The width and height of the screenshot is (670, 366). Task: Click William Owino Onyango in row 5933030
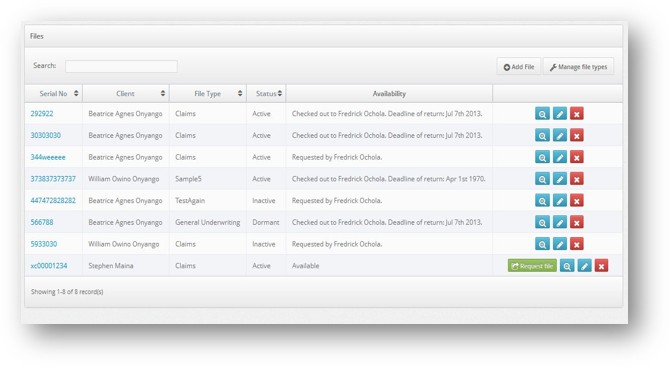(123, 244)
